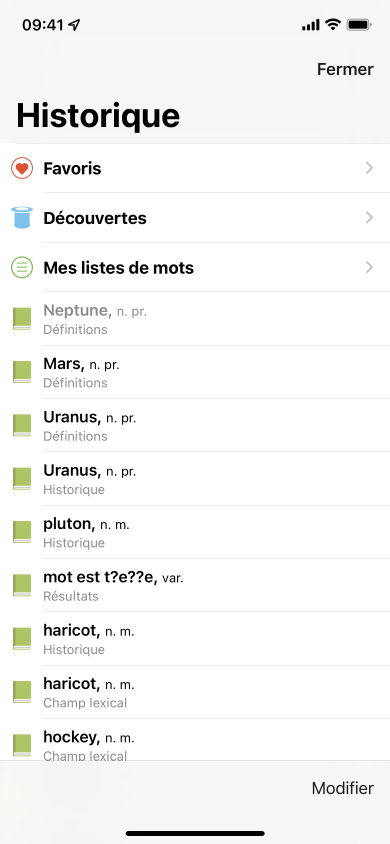The height and width of the screenshot is (844, 390).
Task: Open the Uranus Historique entry
Action: tap(195, 479)
